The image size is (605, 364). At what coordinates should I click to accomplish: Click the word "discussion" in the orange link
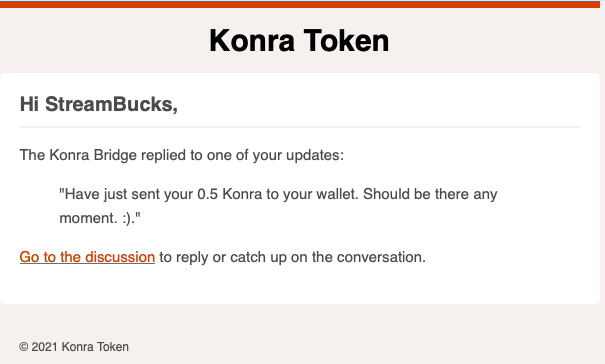click(120, 257)
